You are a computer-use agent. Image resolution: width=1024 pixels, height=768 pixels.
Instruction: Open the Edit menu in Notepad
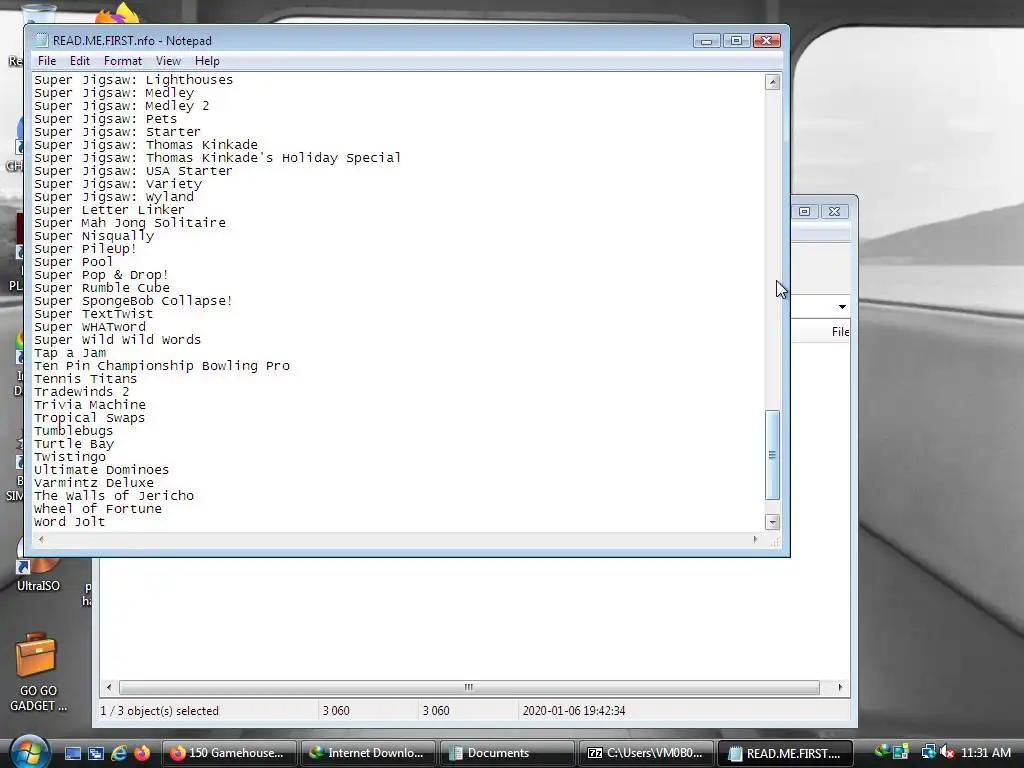(80, 61)
